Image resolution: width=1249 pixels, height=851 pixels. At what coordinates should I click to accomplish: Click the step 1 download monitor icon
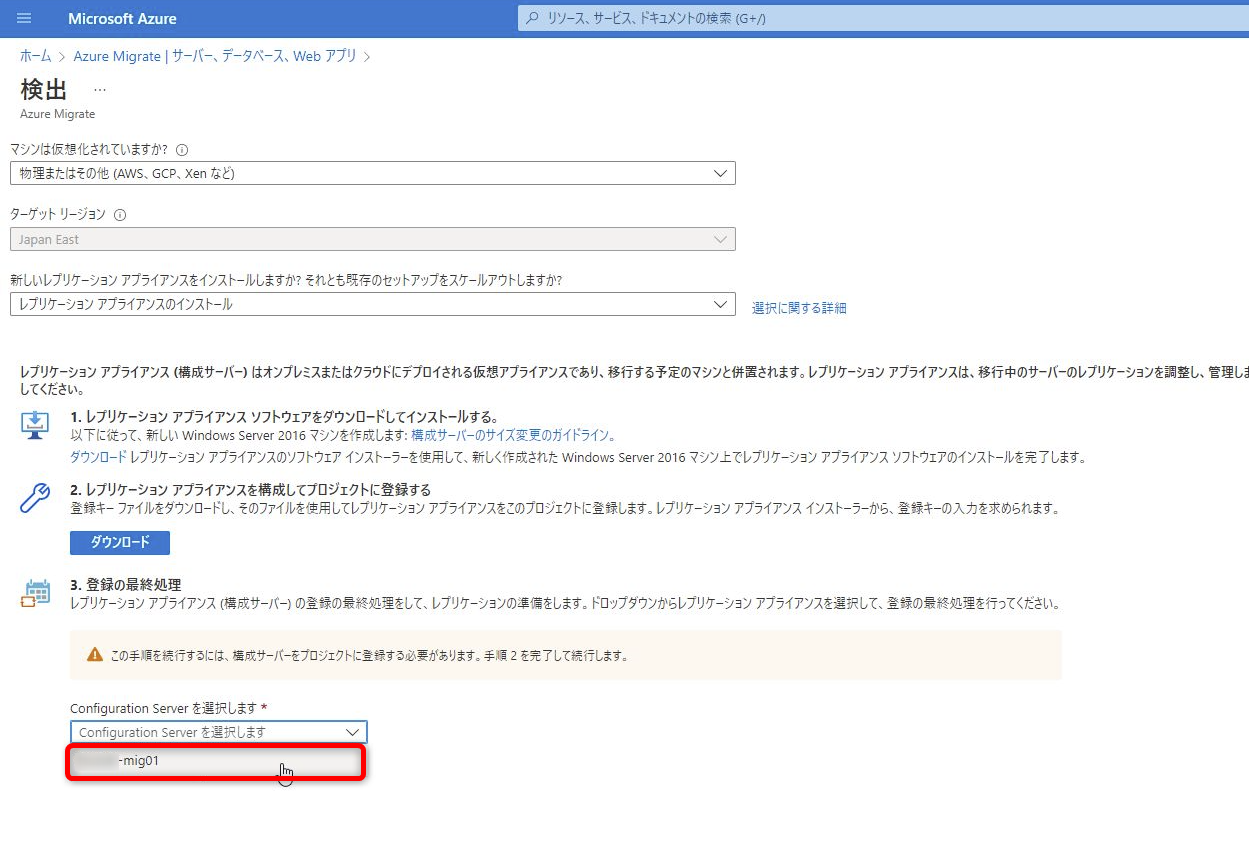click(x=35, y=423)
